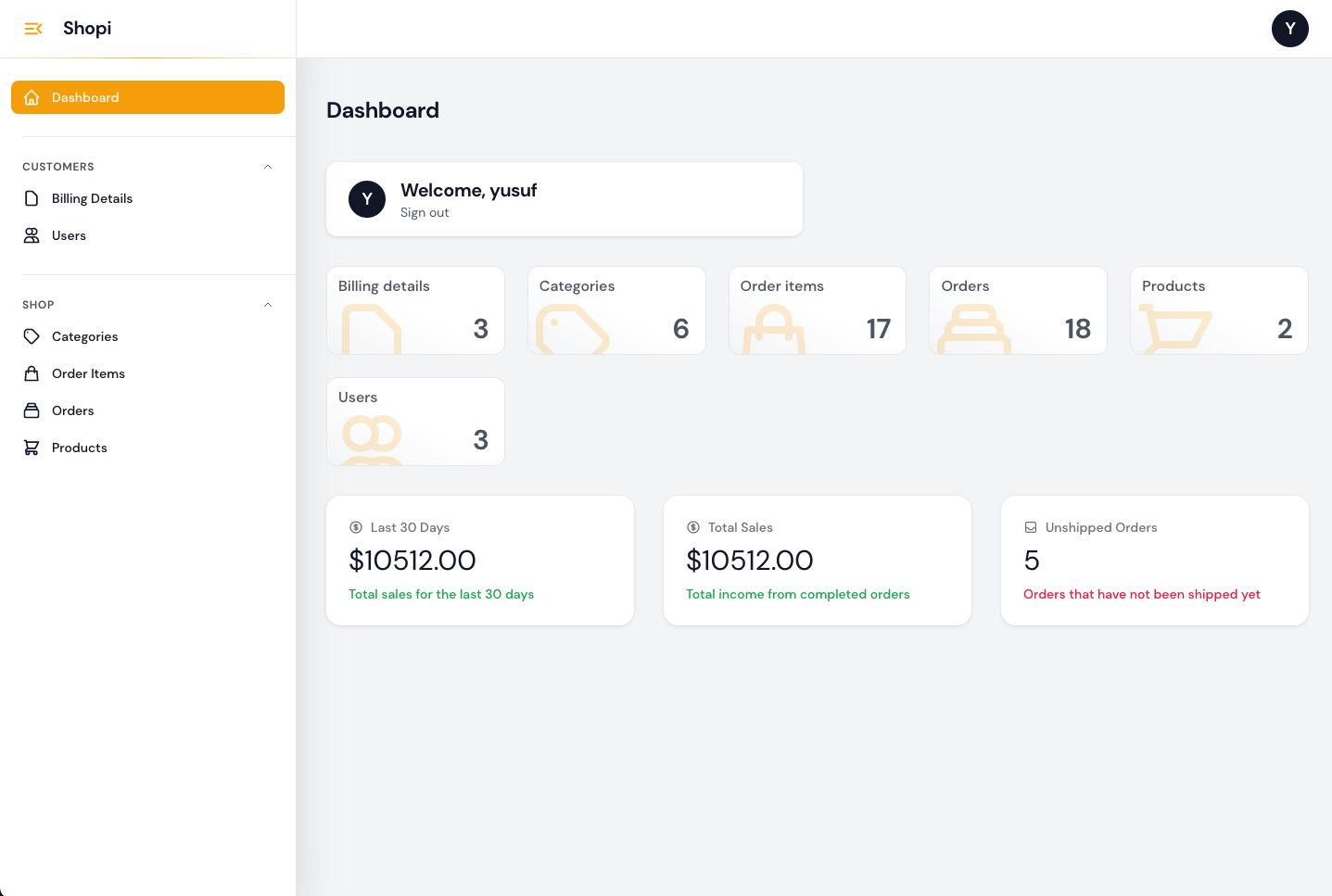Click the sidebar collapse hamburger icon

33,29
